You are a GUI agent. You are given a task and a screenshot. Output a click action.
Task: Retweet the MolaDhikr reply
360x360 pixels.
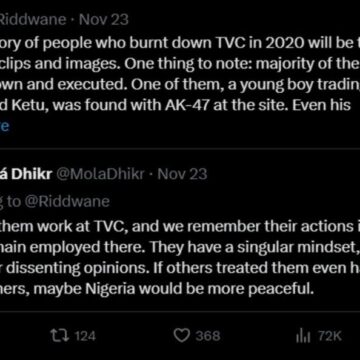click(59, 336)
